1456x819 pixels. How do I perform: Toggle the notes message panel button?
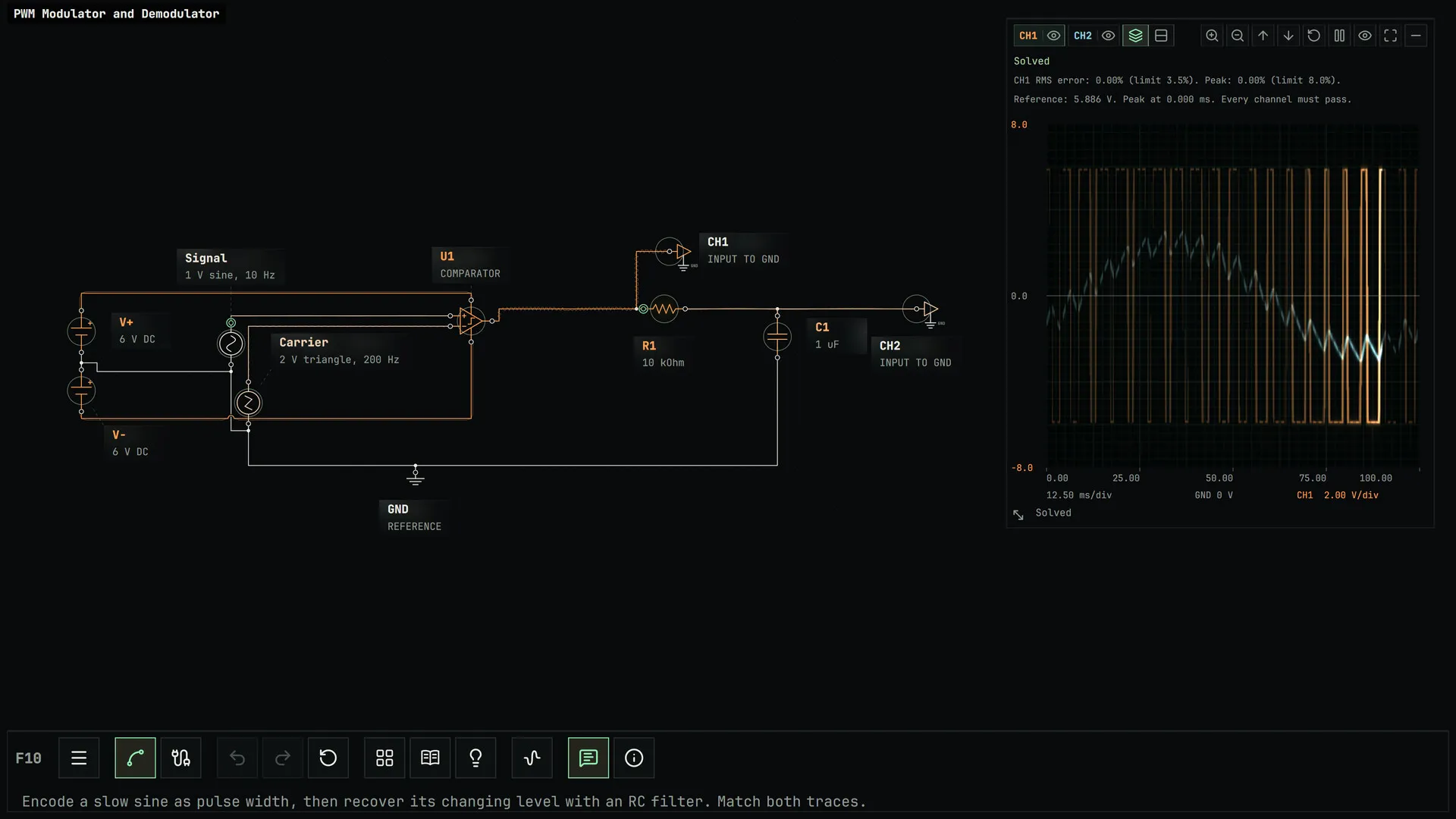click(588, 758)
